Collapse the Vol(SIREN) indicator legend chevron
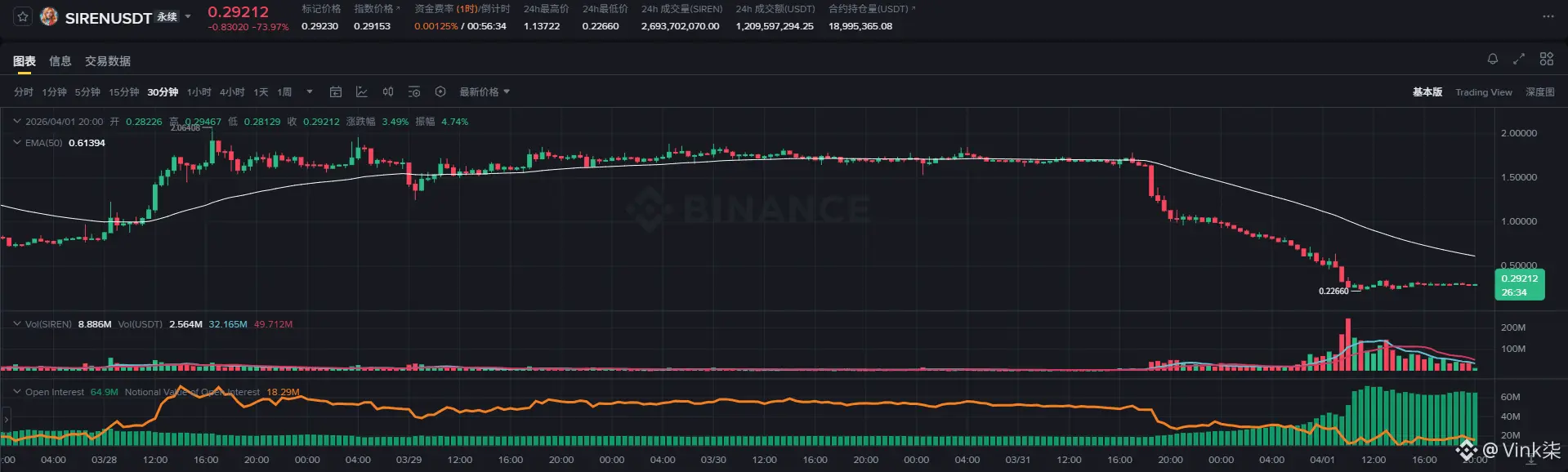This screenshot has height=472, width=1568. tap(17, 323)
